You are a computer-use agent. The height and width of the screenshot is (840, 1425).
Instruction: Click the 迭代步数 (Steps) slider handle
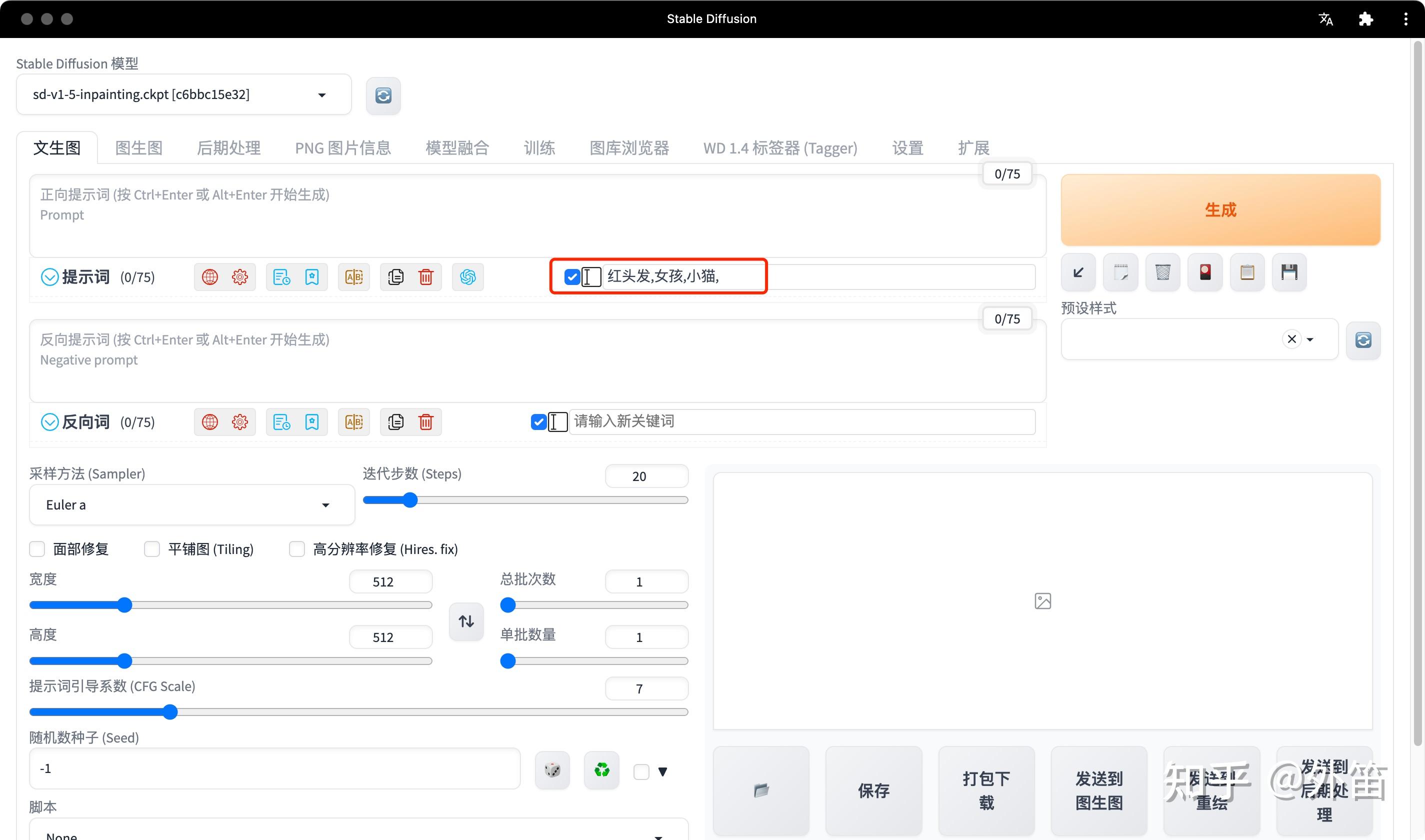pos(409,500)
